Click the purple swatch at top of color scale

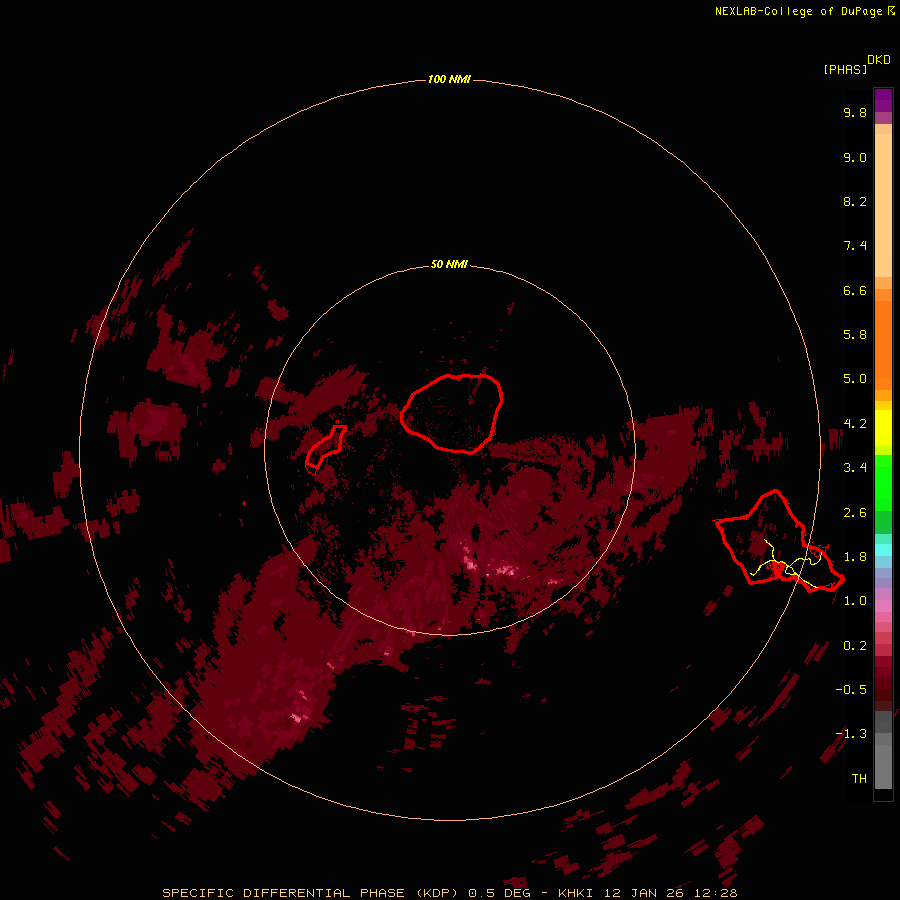click(x=883, y=100)
